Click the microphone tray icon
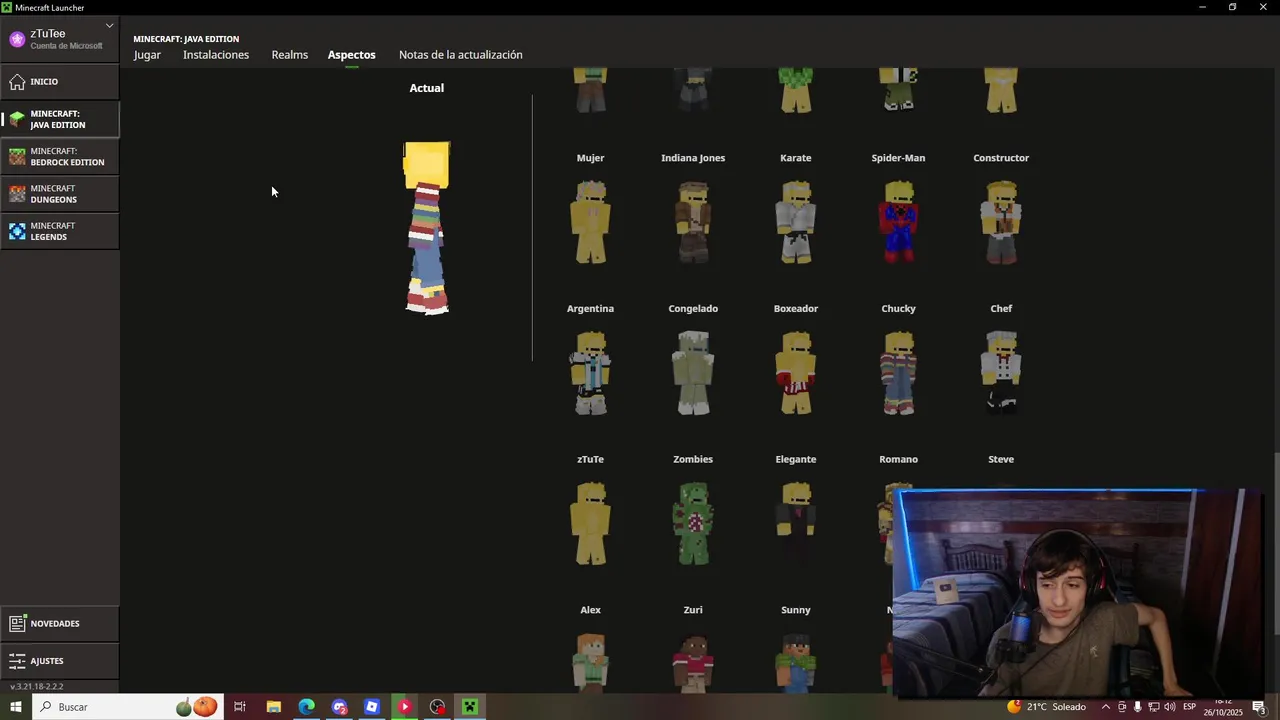Image resolution: width=1280 pixels, height=720 pixels. [1137, 707]
